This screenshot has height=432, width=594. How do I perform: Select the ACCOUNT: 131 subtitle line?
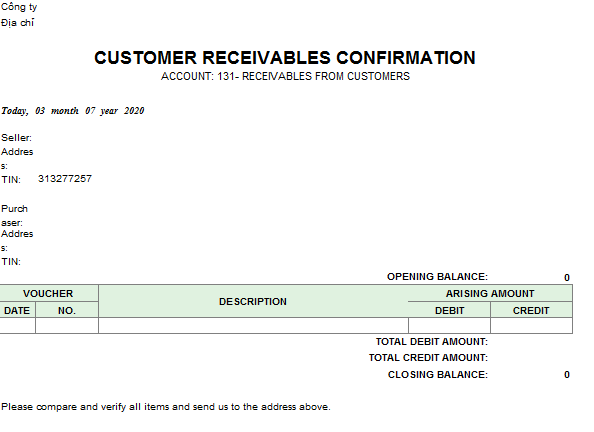[285, 76]
